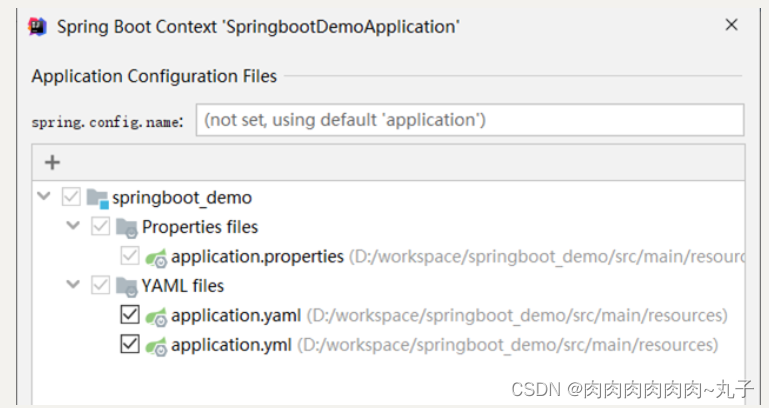Collapse the YAML files node
Viewport: 769px width, 408px height.
coord(73,286)
